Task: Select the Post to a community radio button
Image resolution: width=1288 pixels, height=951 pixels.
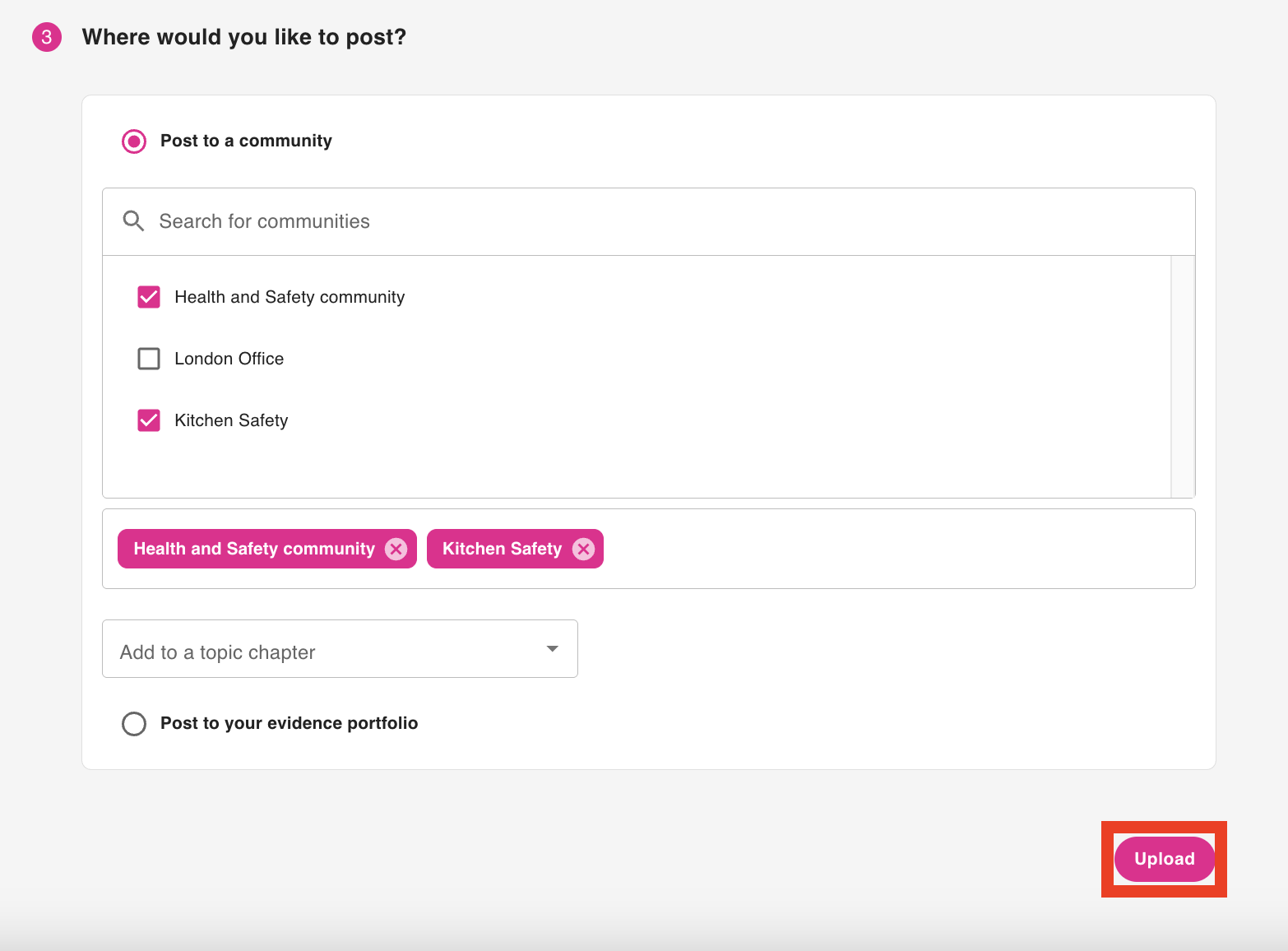Action: point(134,141)
